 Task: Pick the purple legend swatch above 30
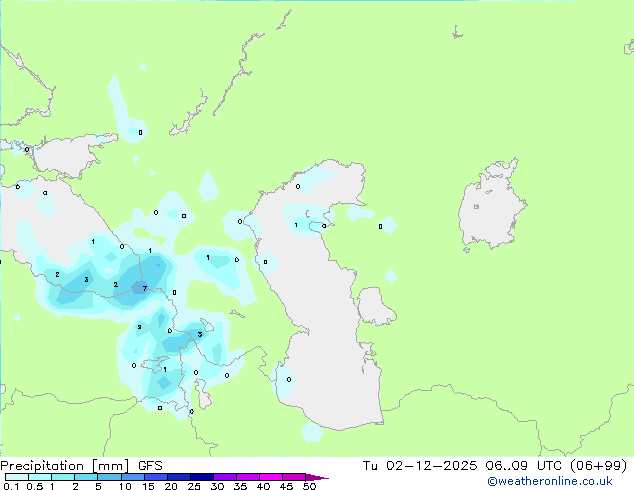point(225,477)
